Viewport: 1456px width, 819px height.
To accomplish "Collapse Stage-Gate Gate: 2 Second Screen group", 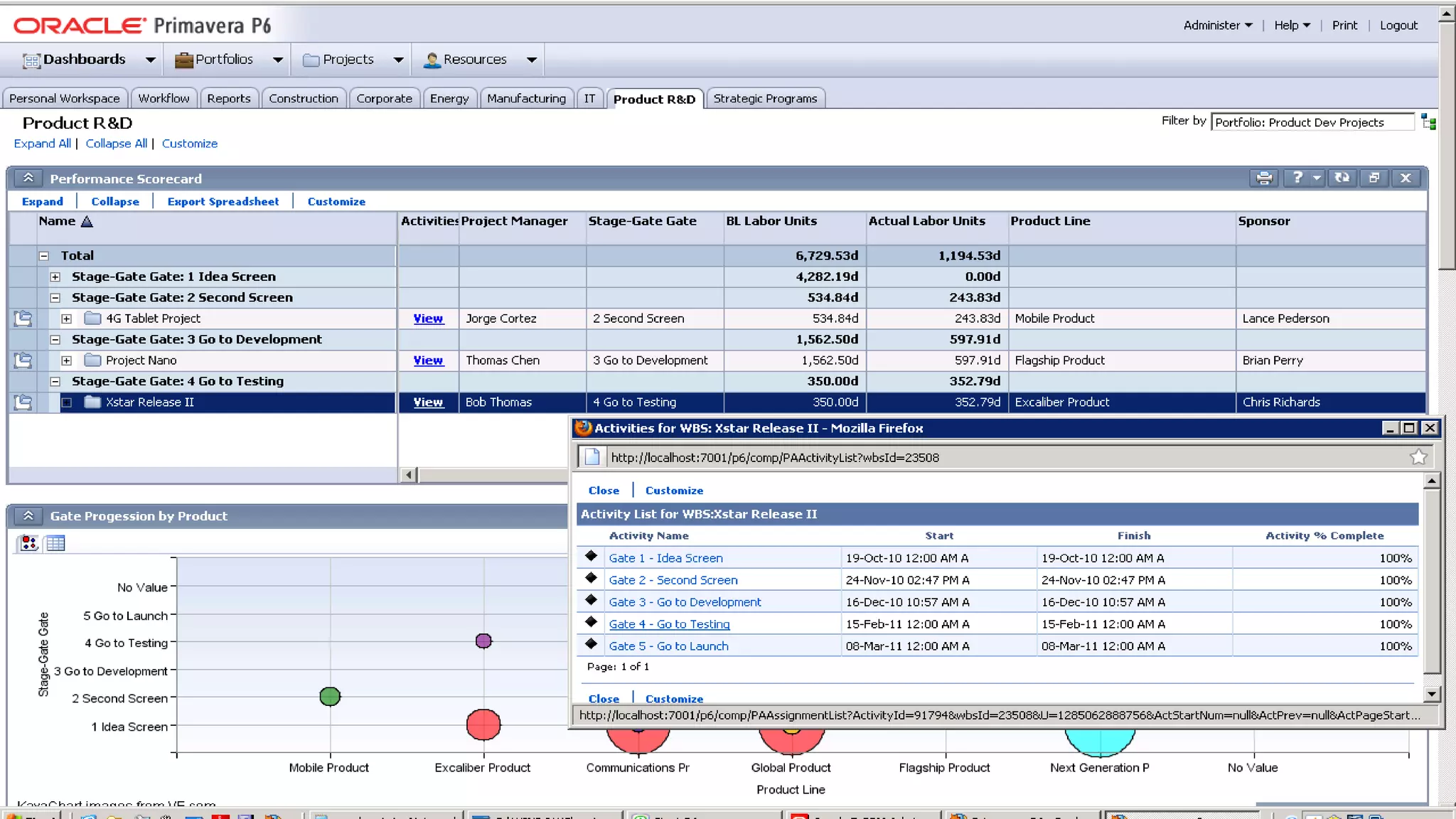I will click(55, 298).
